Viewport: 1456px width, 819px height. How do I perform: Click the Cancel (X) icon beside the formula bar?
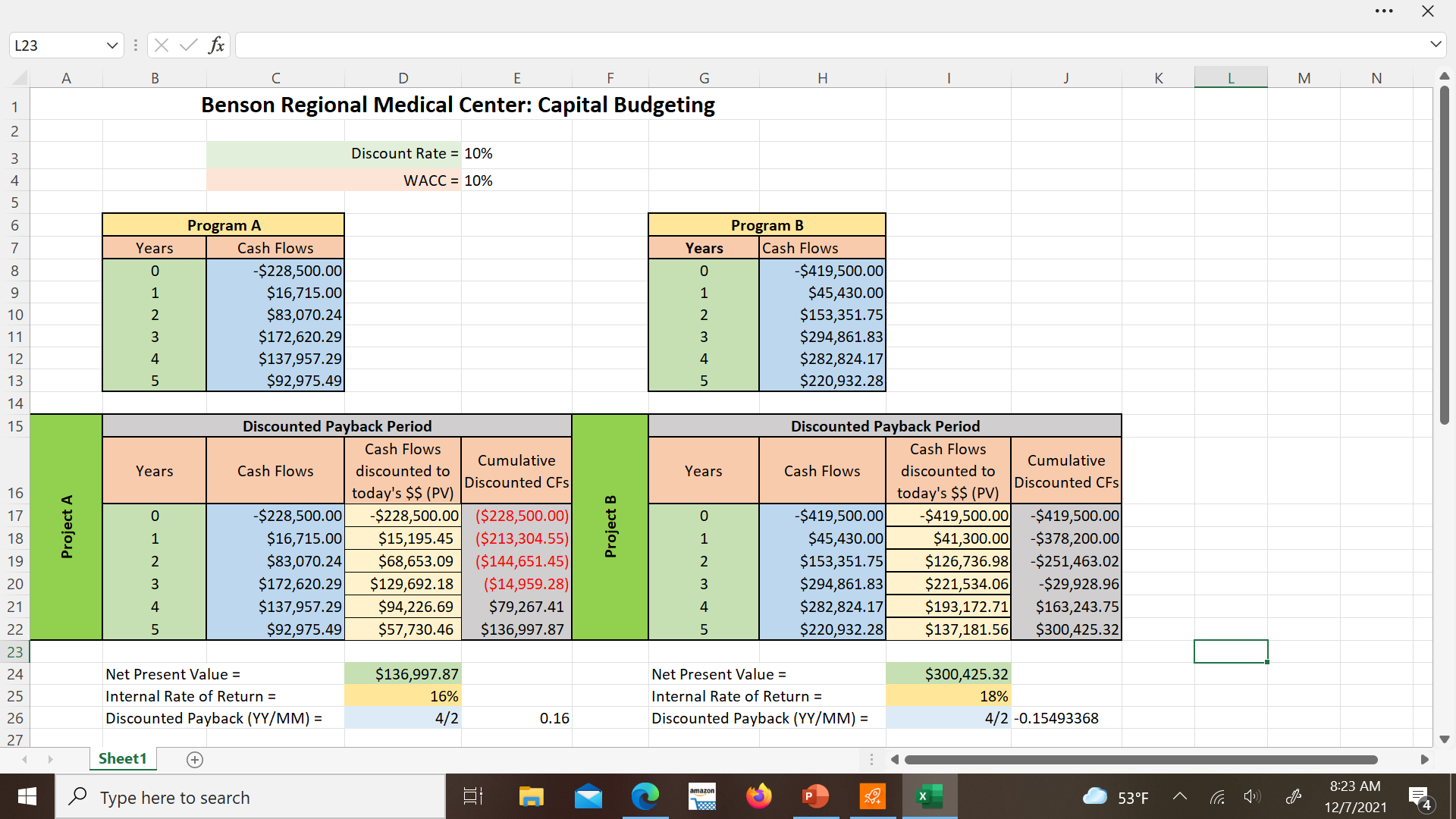tap(161, 45)
